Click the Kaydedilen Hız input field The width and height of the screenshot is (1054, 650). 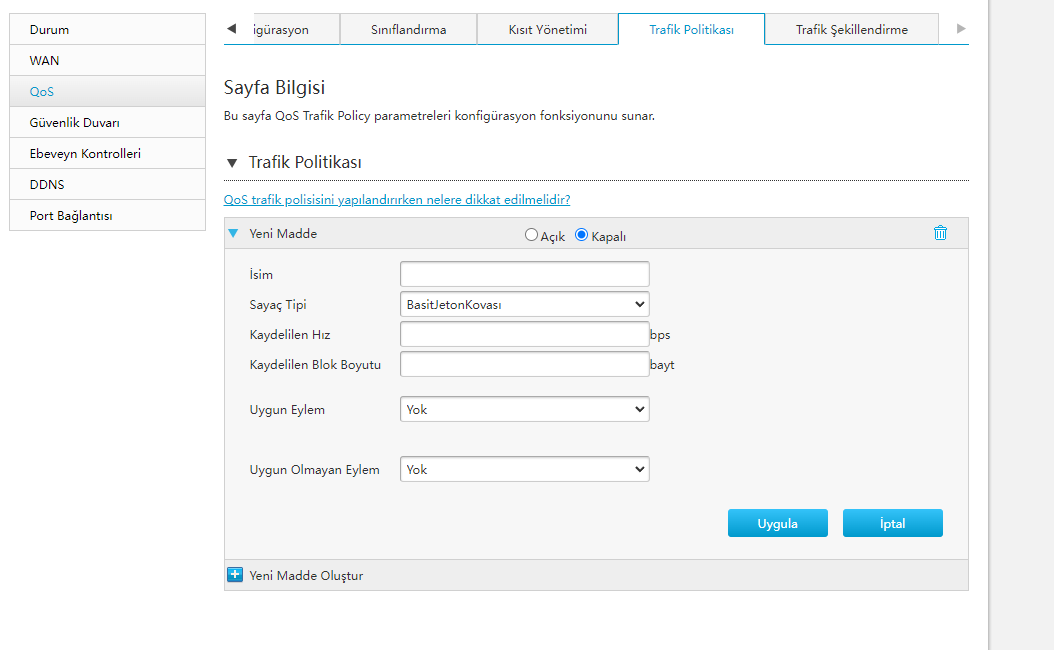524,334
